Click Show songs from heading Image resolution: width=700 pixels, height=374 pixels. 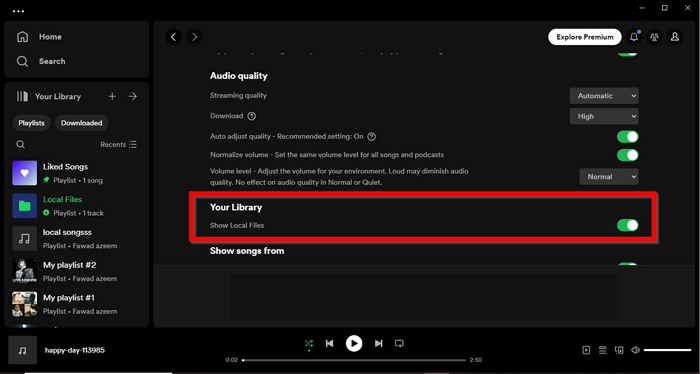[247, 251]
